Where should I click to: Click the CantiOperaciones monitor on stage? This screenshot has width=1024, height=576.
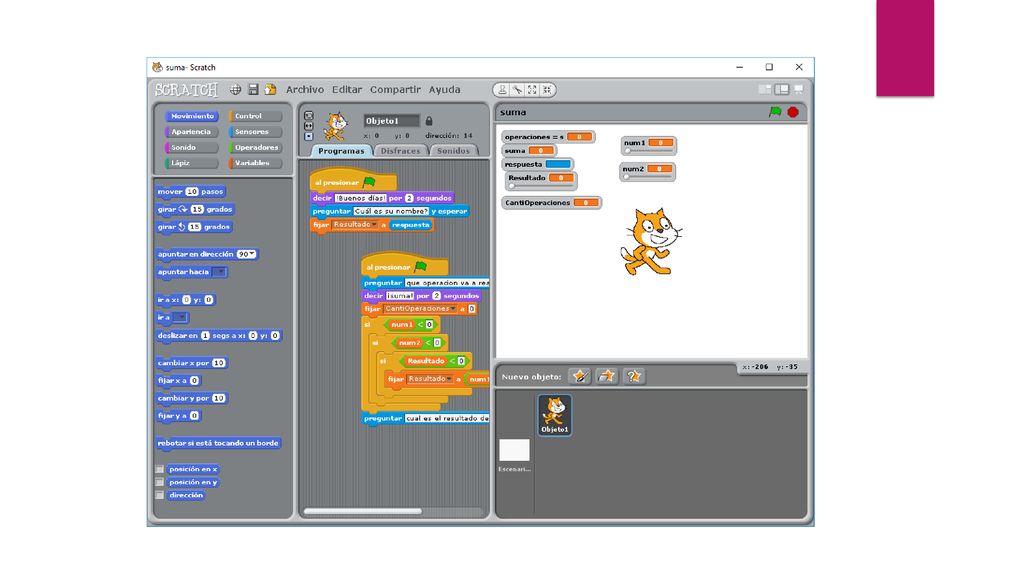coord(551,202)
